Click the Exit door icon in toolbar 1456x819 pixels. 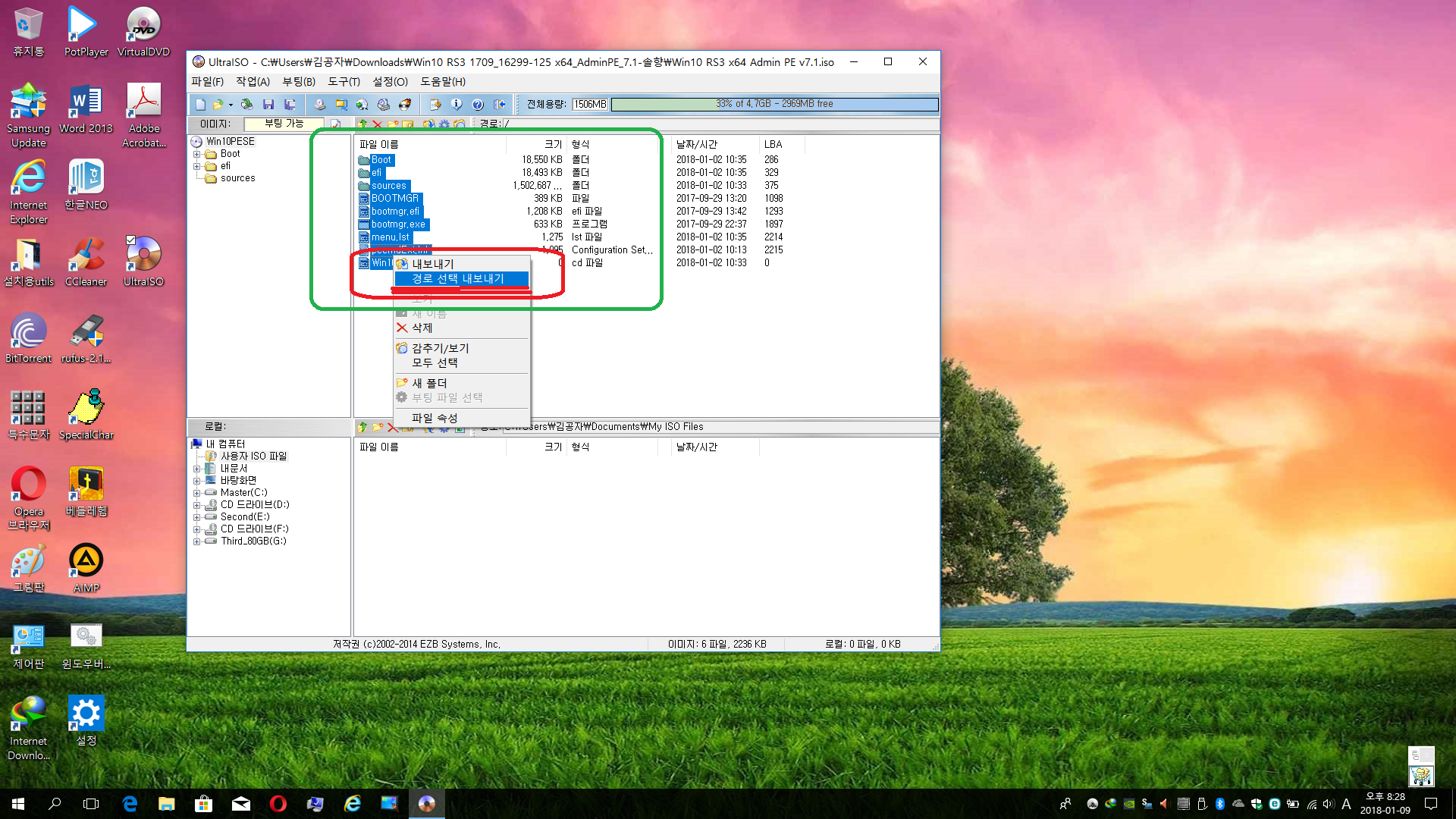click(x=499, y=105)
